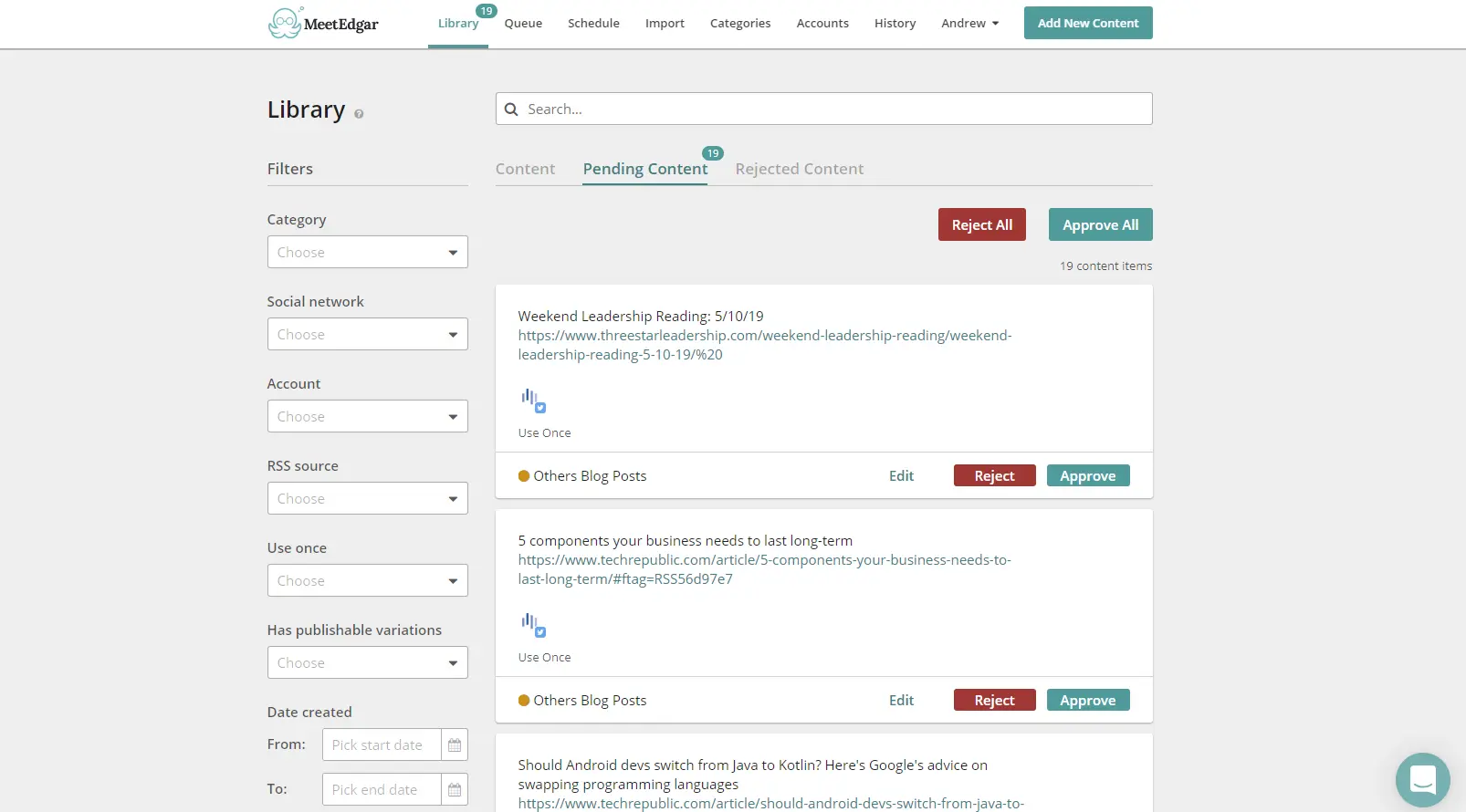Click the MeetEdgar octopus logo
The image size is (1466, 812).
[285, 23]
